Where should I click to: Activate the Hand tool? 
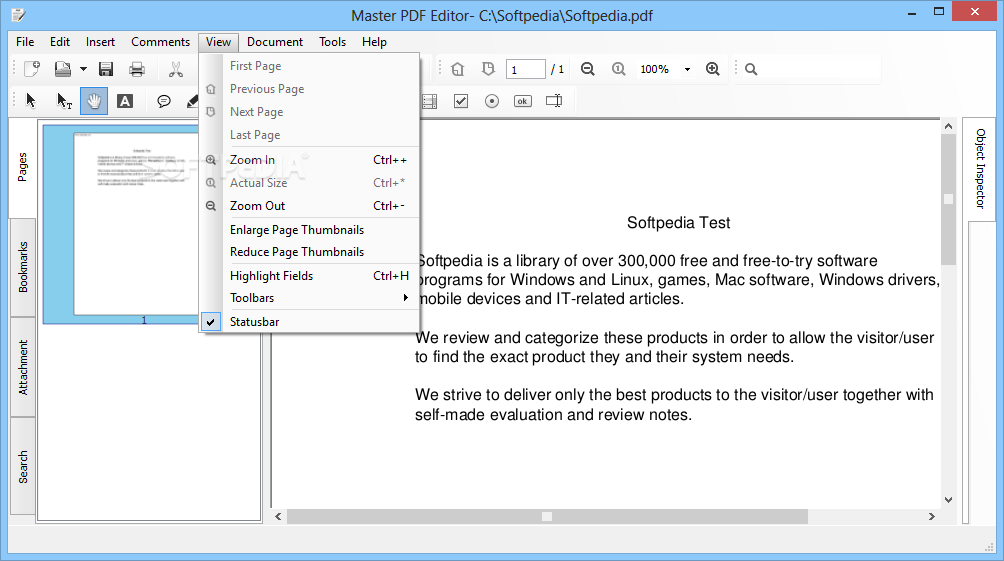[94, 101]
